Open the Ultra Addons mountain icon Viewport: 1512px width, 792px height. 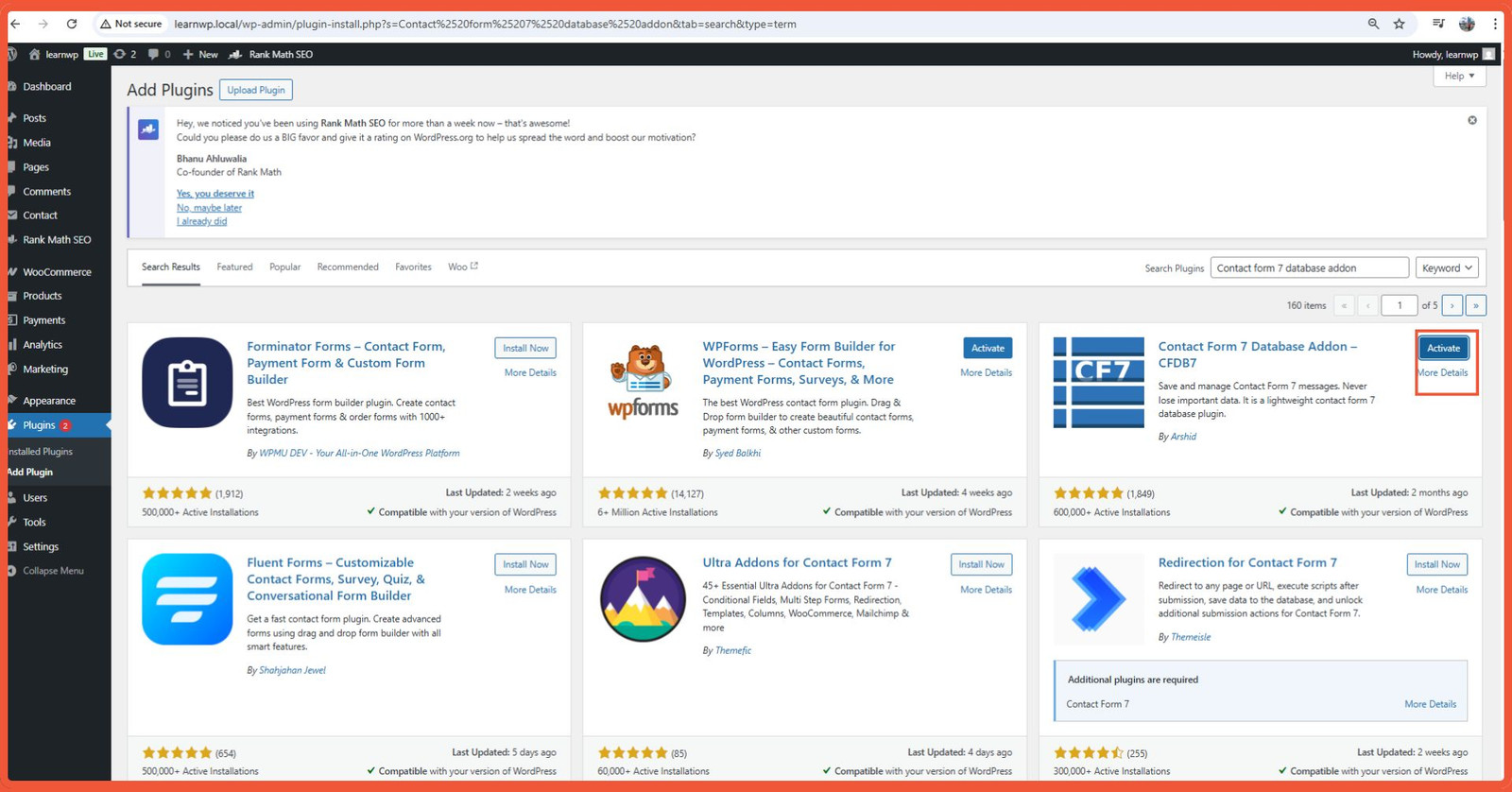coord(644,599)
